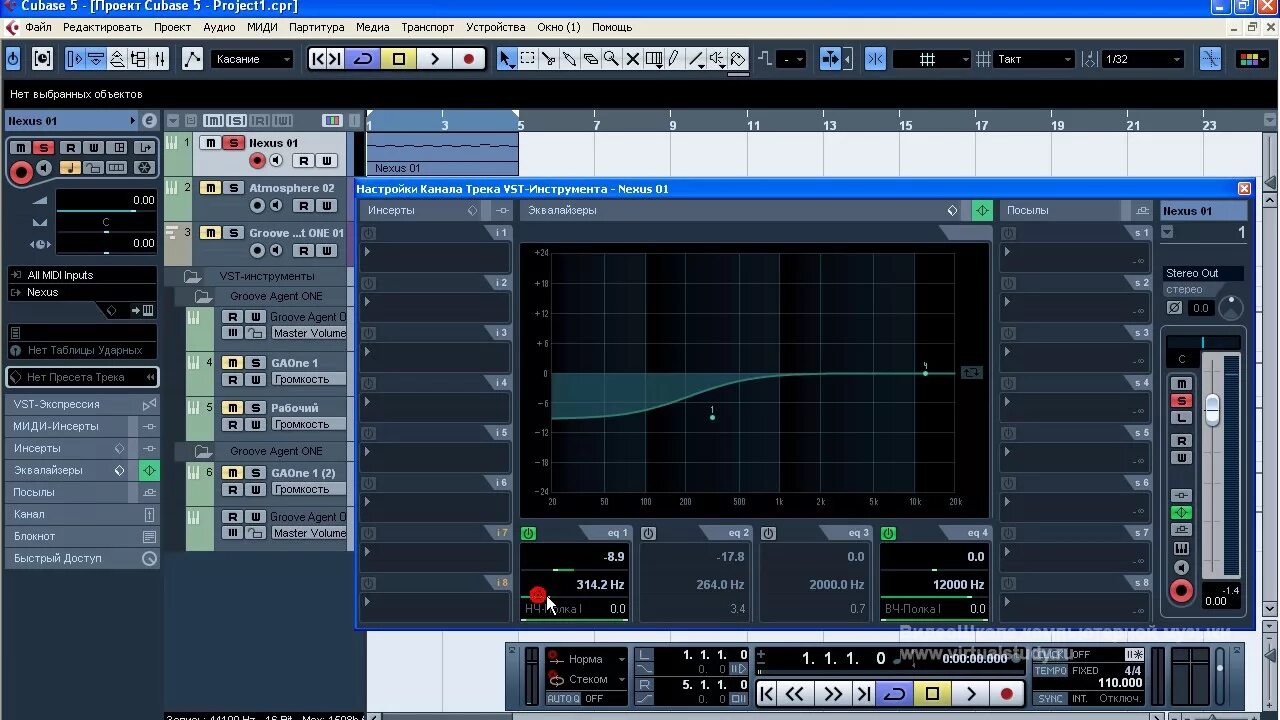1280x720 pixels.
Task: Select the Draw pencil tool
Action: click(x=674, y=59)
